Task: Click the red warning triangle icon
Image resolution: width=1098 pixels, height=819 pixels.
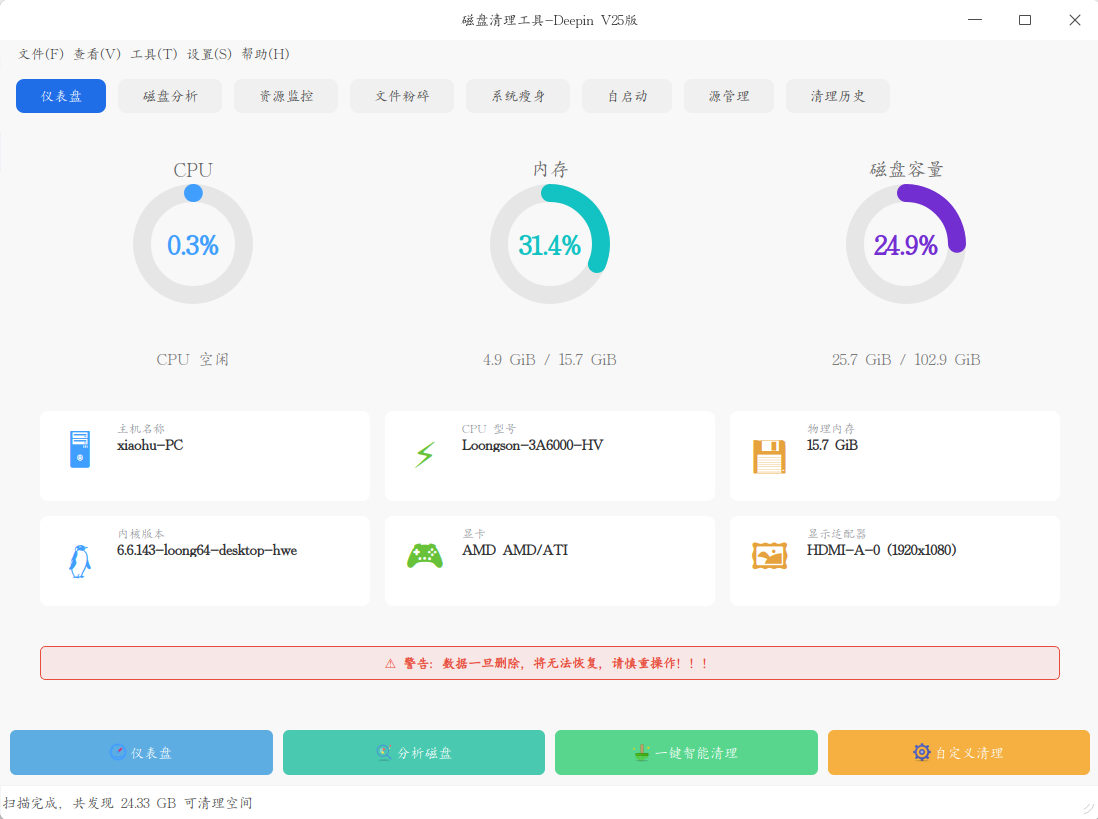Action: coord(390,664)
